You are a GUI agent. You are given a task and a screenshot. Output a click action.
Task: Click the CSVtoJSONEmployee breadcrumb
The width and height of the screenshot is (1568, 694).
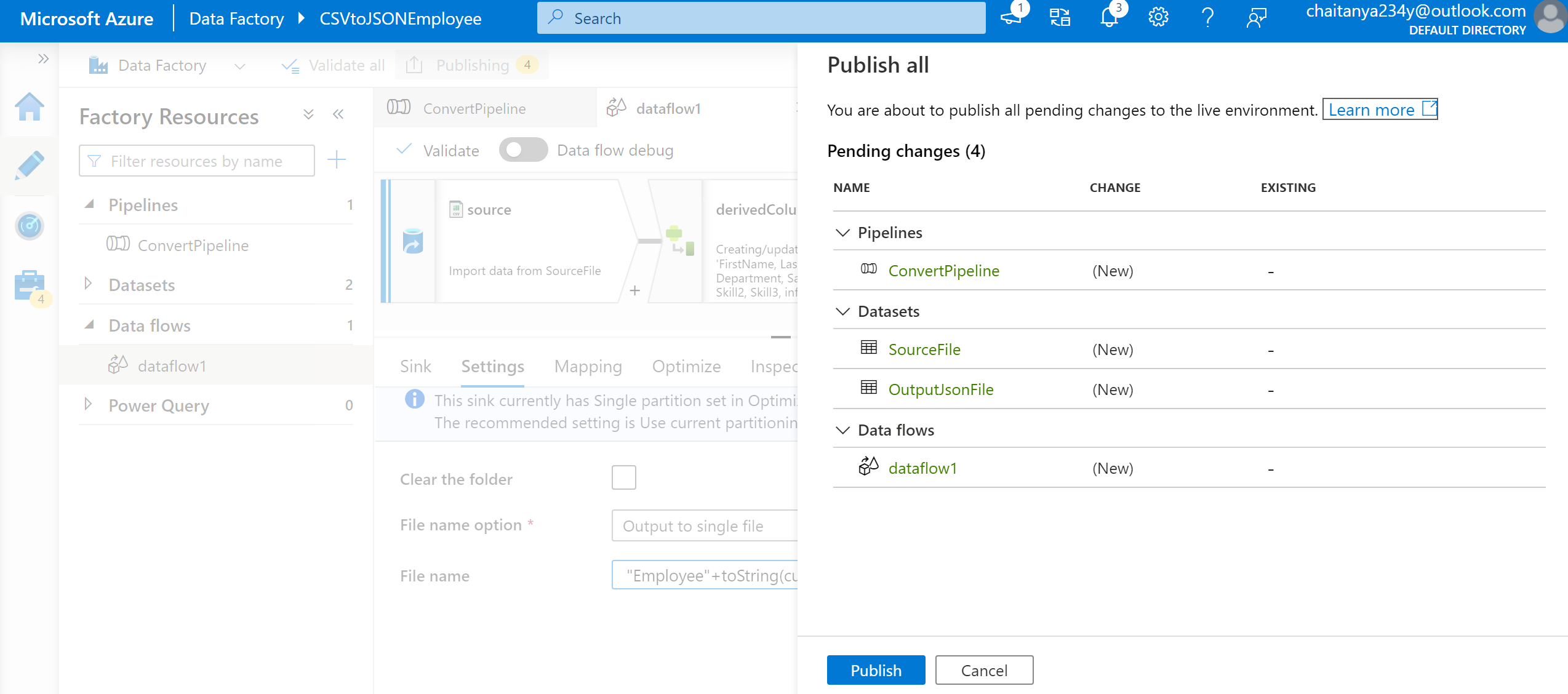[400, 18]
